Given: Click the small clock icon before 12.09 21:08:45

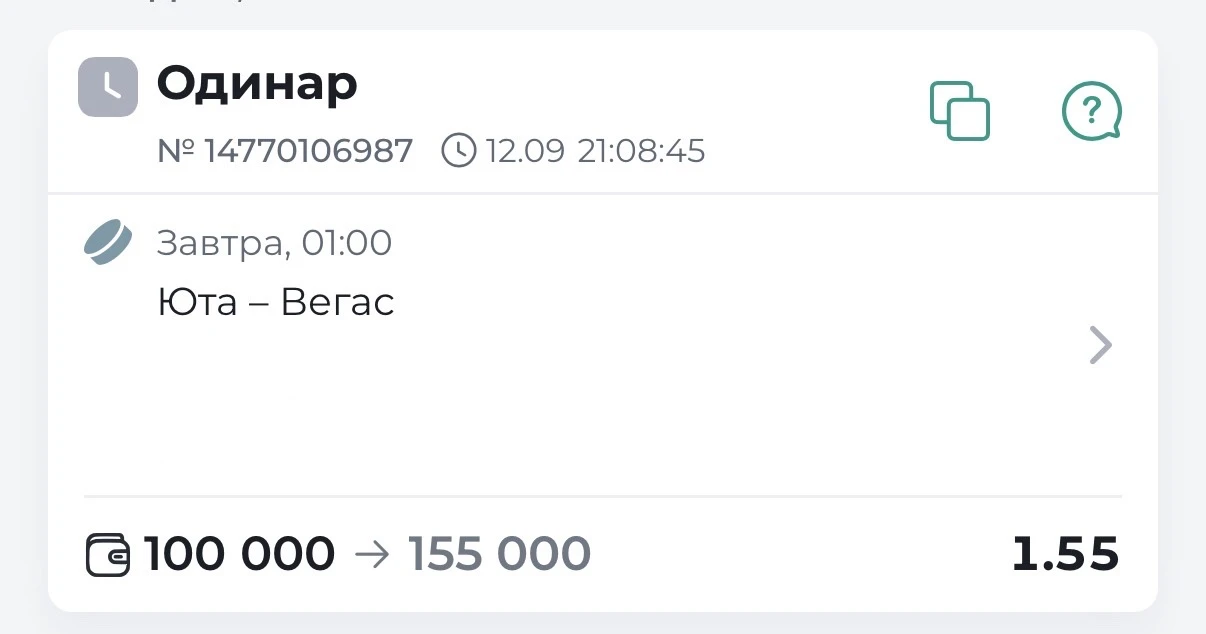Looking at the screenshot, I should [459, 151].
